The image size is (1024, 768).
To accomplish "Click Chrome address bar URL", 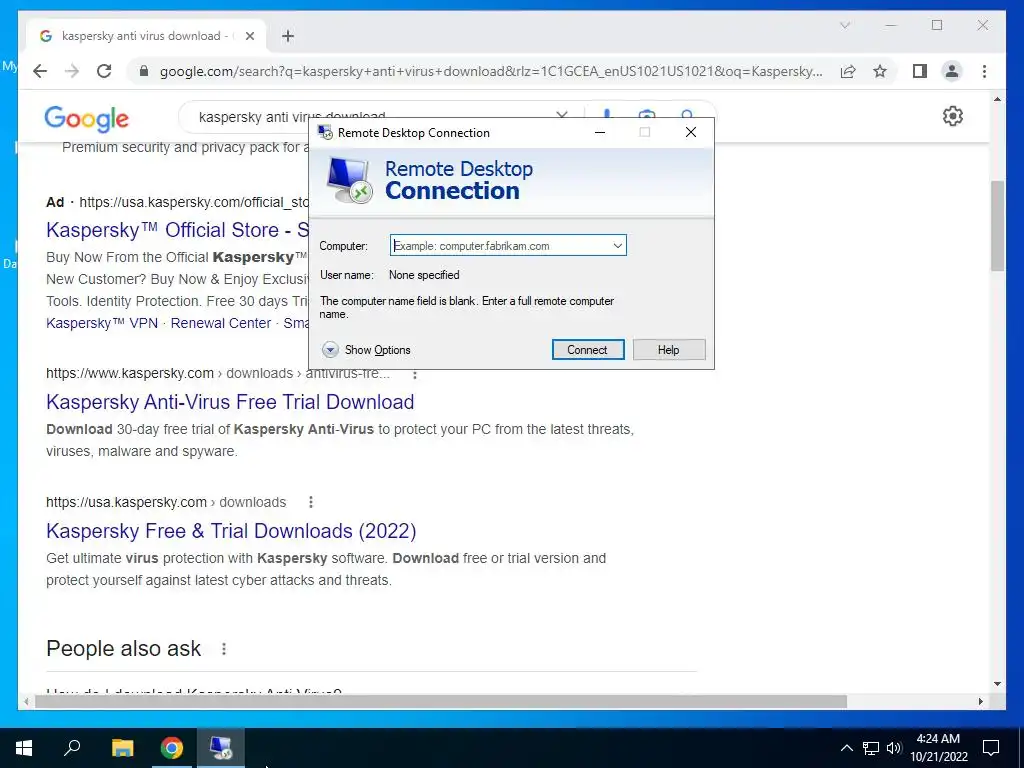I will coord(491,71).
